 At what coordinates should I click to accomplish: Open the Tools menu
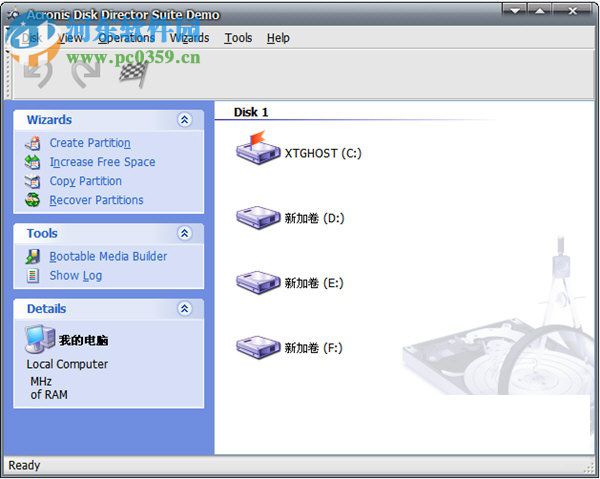tap(238, 38)
